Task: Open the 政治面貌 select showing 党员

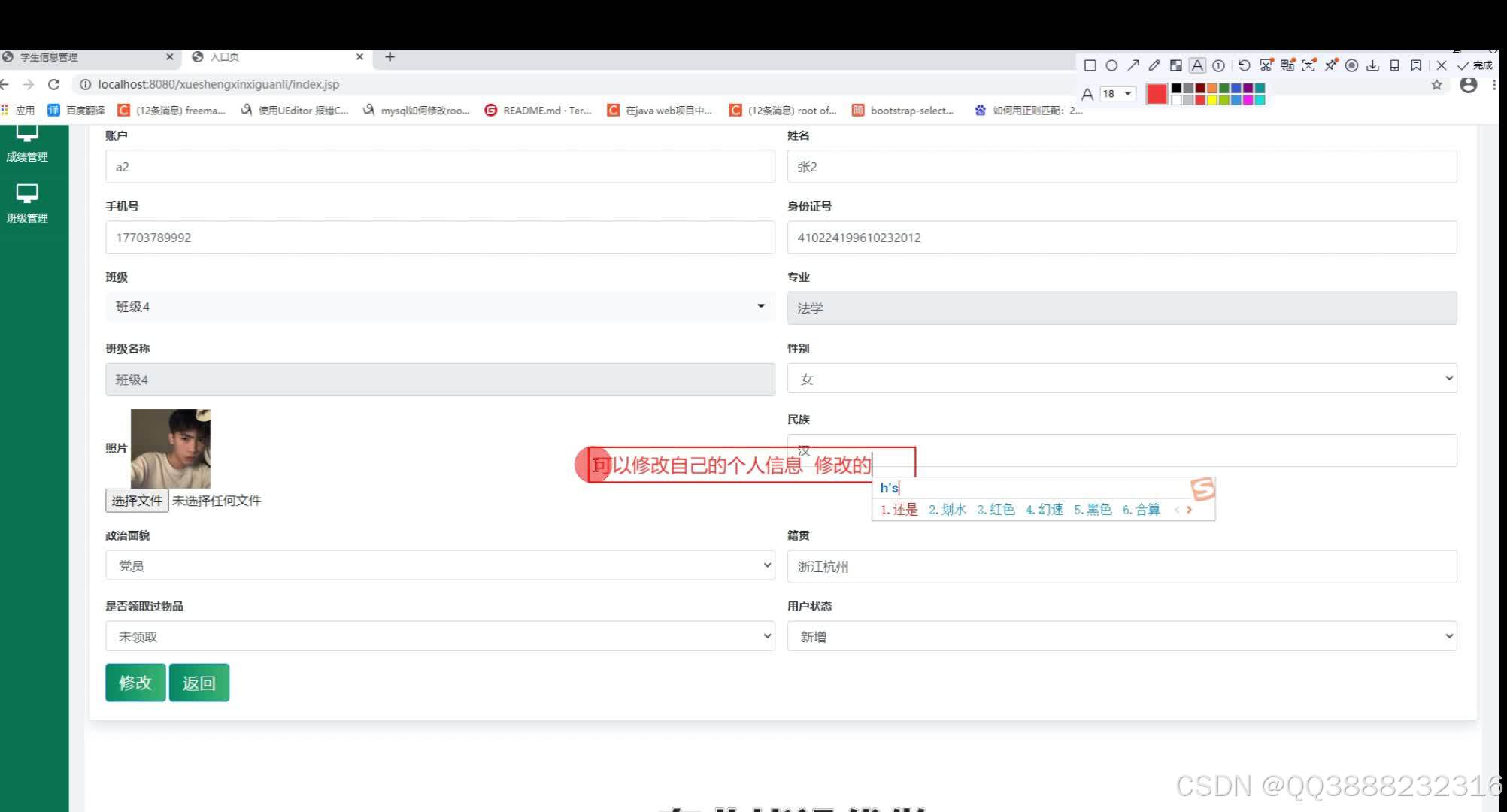Action: point(440,565)
